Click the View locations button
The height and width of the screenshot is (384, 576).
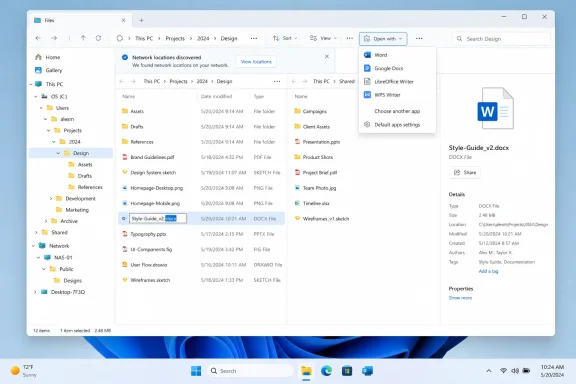pyautogui.click(x=256, y=62)
